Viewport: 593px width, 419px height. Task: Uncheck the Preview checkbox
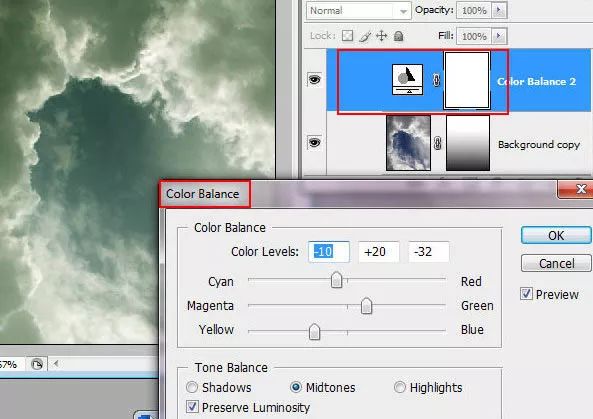coord(526,294)
